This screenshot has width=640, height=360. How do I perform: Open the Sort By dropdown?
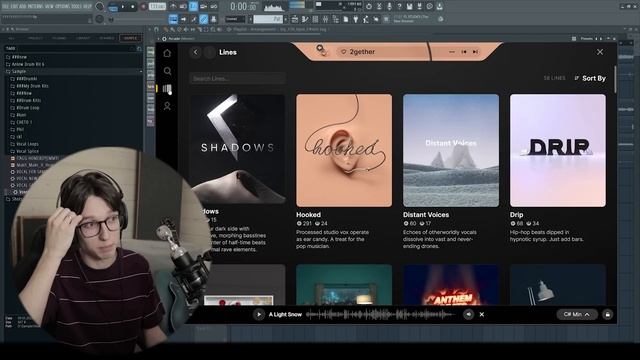(590, 78)
